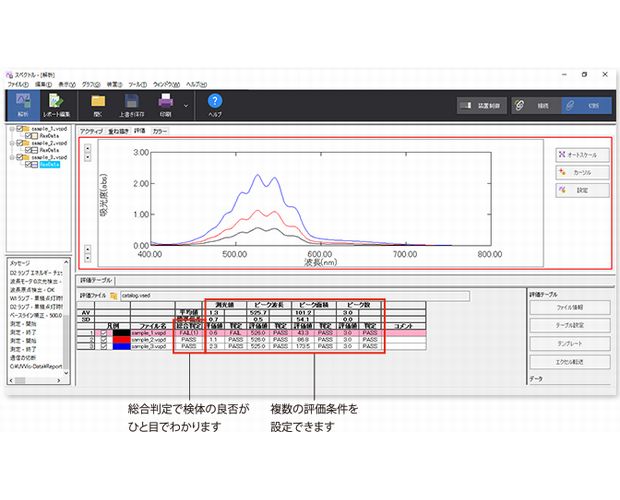This screenshot has width=620, height=500.
Task: Open the 表示(V) menu
Action: 67,85
